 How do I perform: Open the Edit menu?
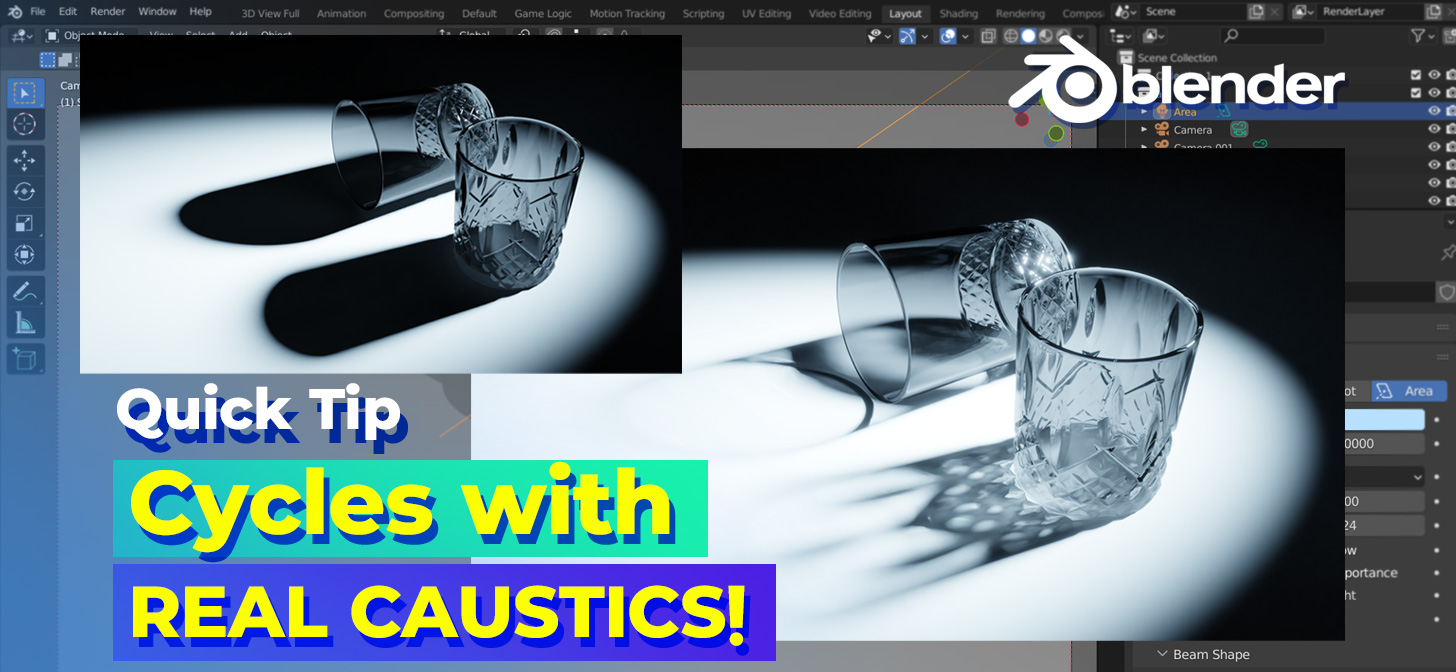coord(67,12)
